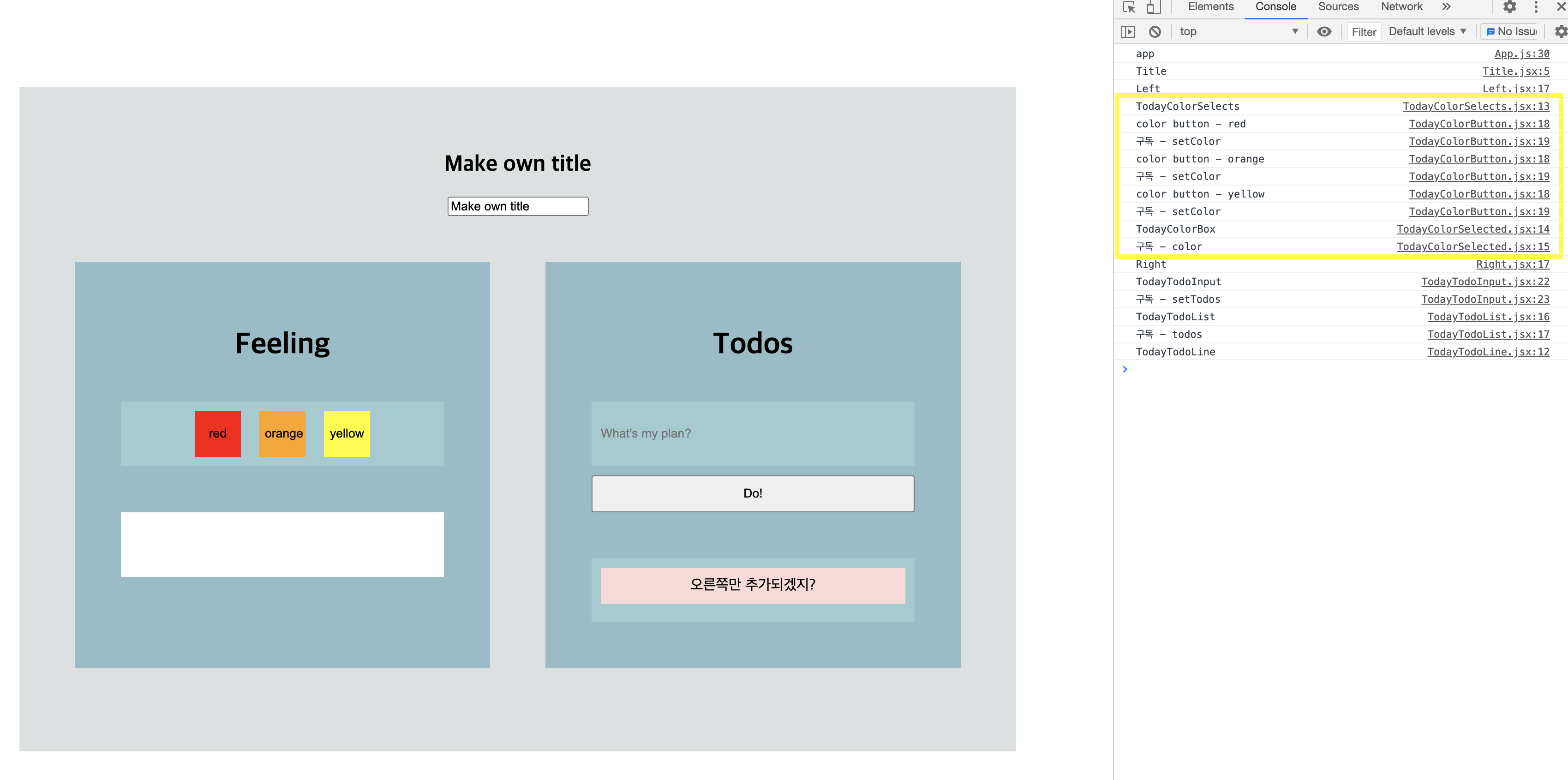Pick the yellow color swatch

[x=347, y=433]
